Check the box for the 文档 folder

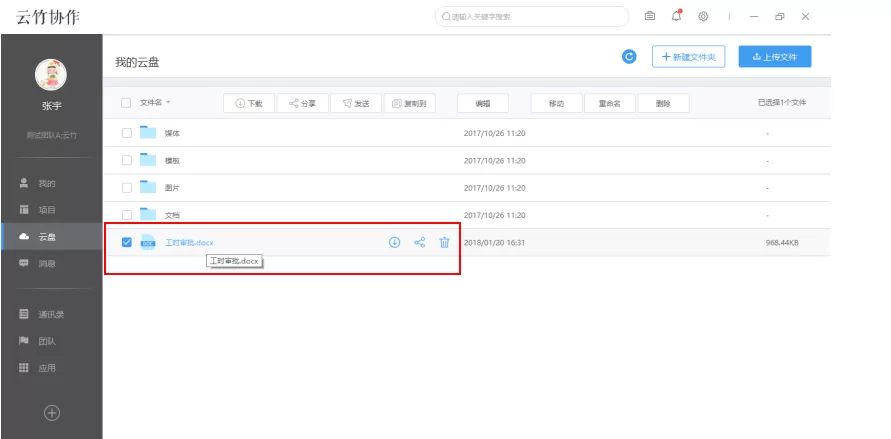[127, 215]
